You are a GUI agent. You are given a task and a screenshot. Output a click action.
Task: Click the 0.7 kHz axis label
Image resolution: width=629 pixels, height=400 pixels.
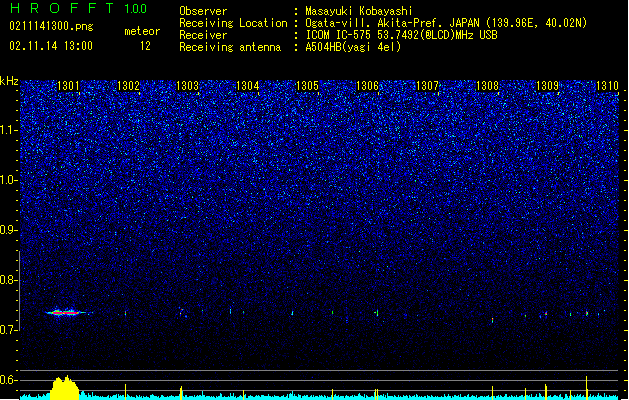click(x=8, y=330)
